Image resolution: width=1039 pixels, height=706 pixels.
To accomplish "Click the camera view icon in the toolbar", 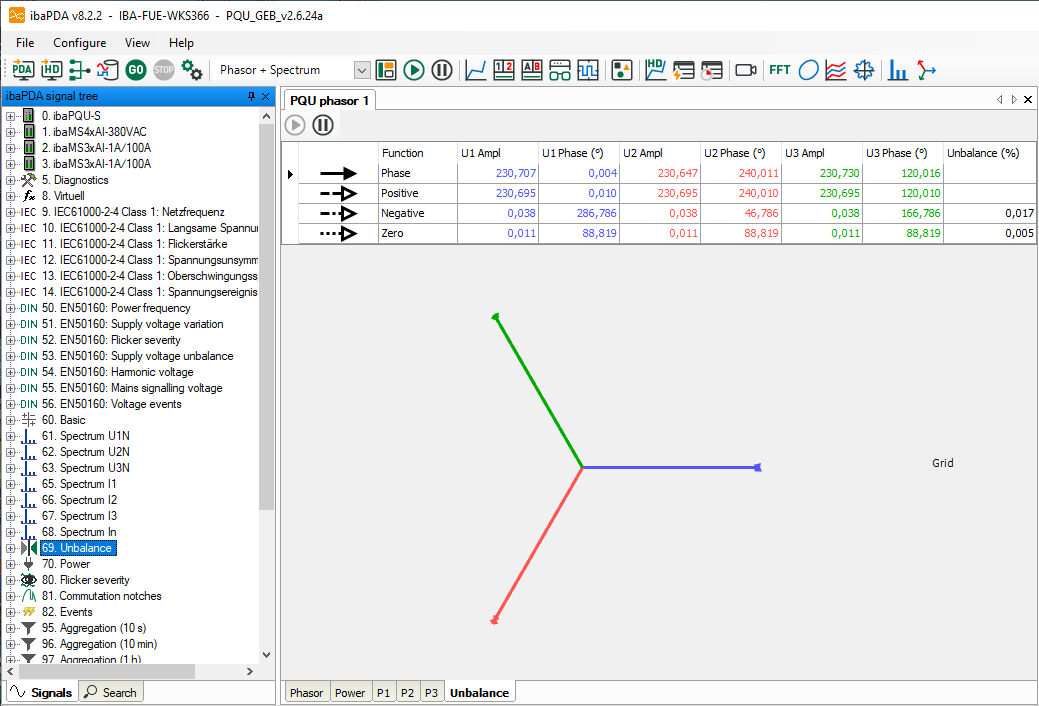I will [745, 70].
